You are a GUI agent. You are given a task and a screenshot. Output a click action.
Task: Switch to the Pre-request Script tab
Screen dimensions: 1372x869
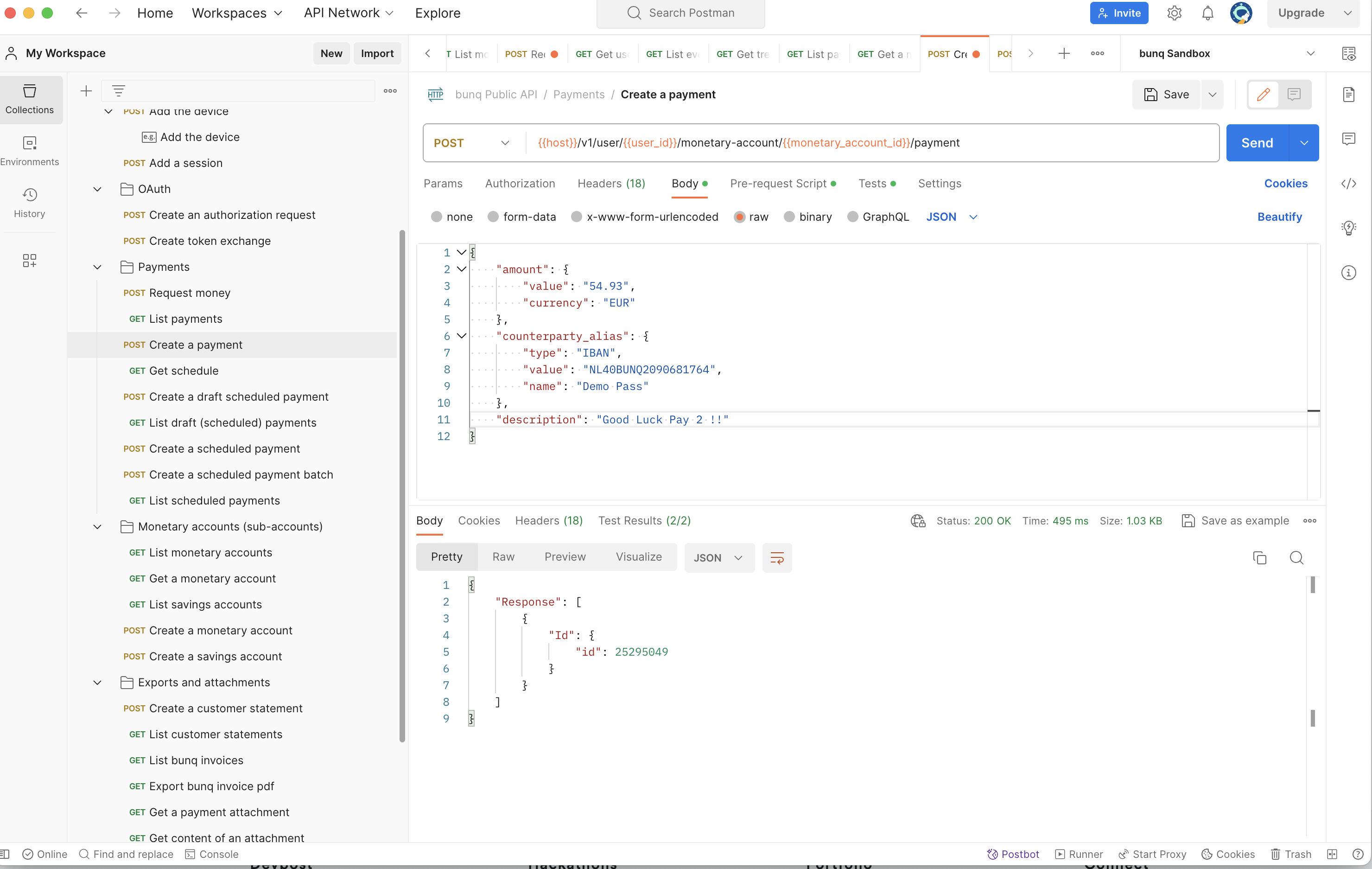click(x=783, y=184)
